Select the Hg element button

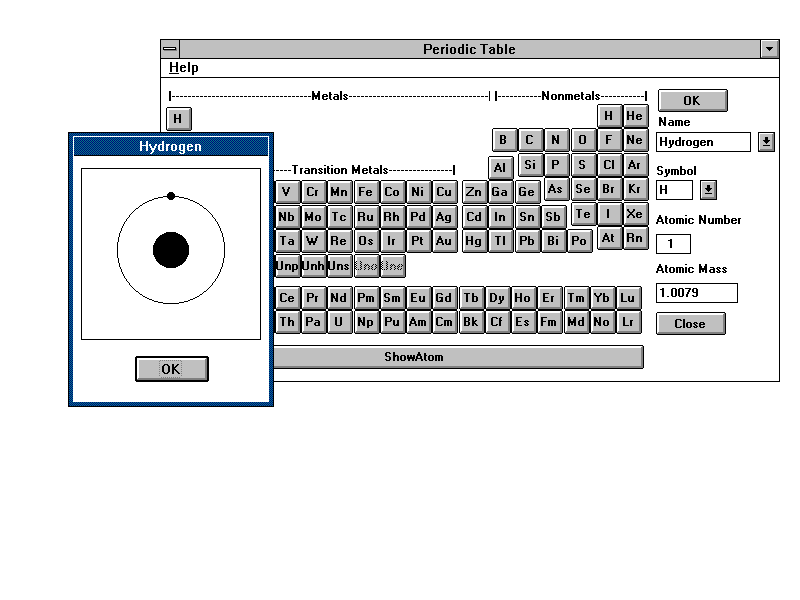[x=473, y=241]
